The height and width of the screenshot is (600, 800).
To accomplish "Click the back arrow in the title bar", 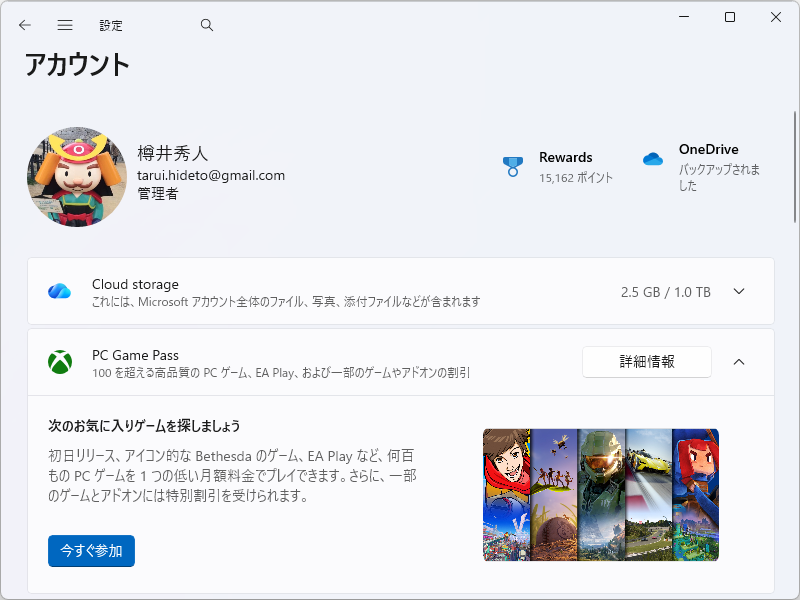I will click(24, 24).
